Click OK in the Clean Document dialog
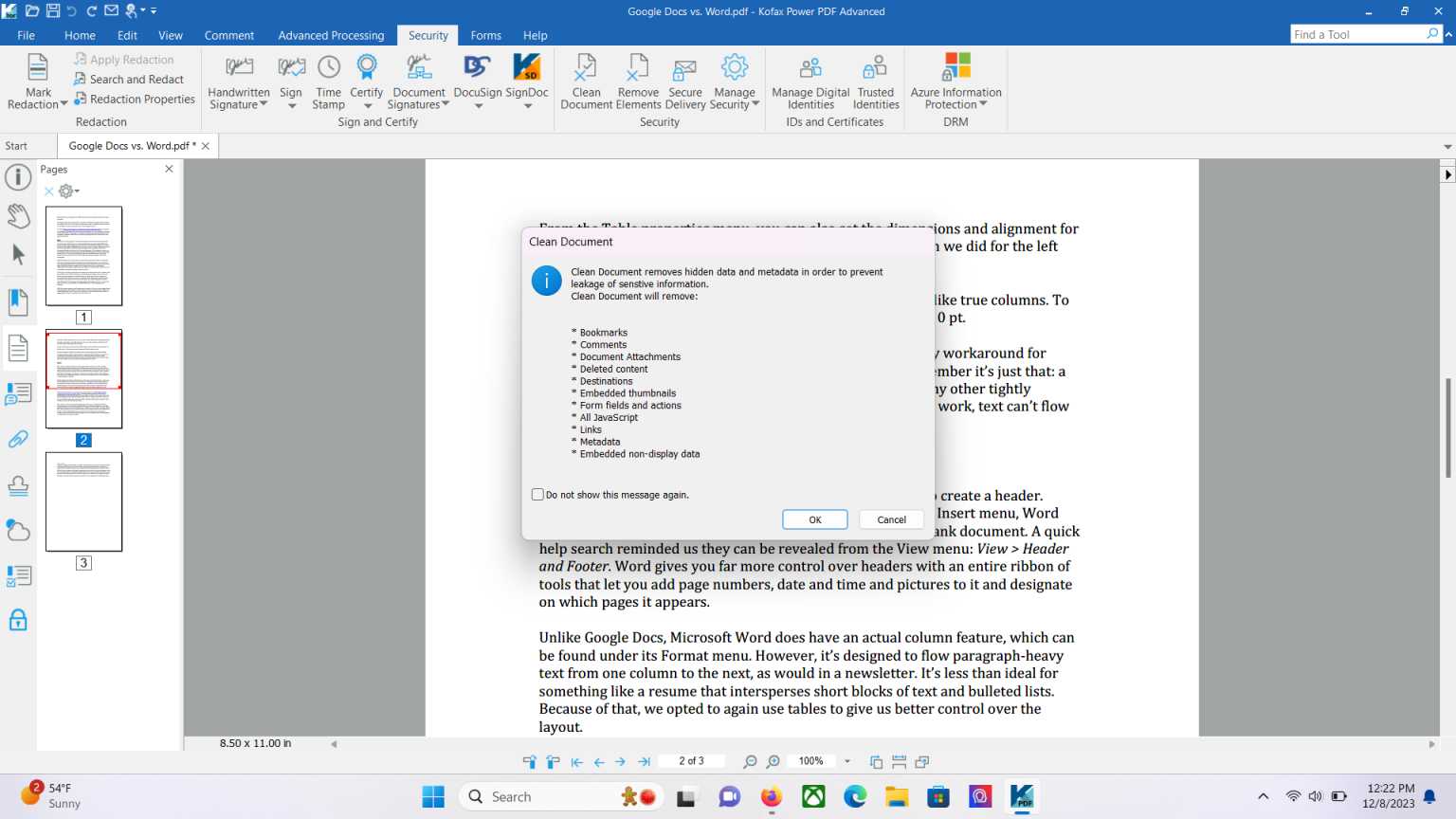Screen dimensions: 1456x819 [813, 519]
